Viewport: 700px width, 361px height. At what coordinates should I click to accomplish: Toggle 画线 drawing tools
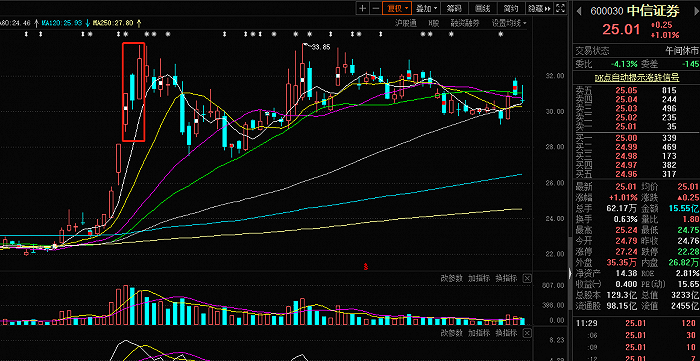(483, 8)
